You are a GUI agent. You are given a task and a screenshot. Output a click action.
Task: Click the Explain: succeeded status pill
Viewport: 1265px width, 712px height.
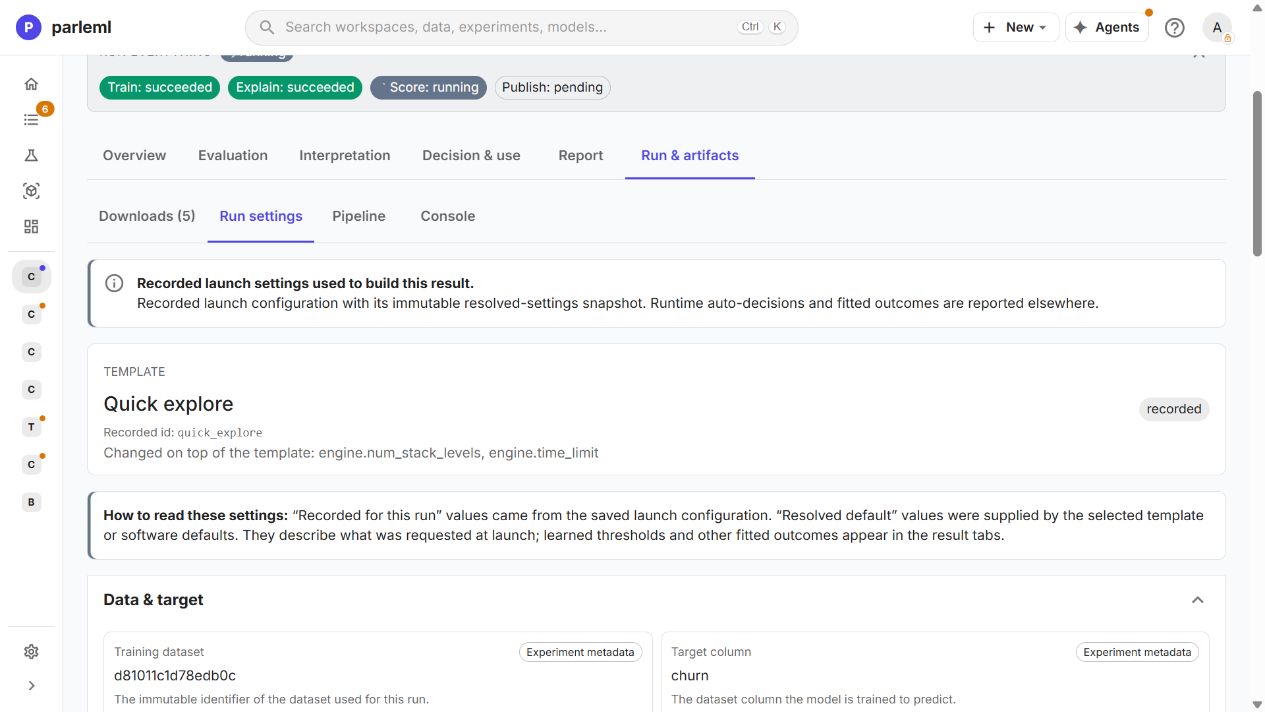coord(295,87)
